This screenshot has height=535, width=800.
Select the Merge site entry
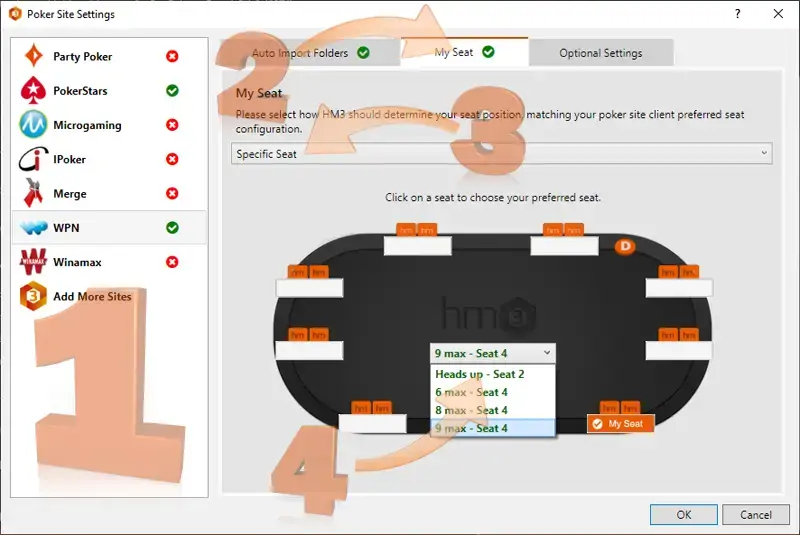(109, 193)
